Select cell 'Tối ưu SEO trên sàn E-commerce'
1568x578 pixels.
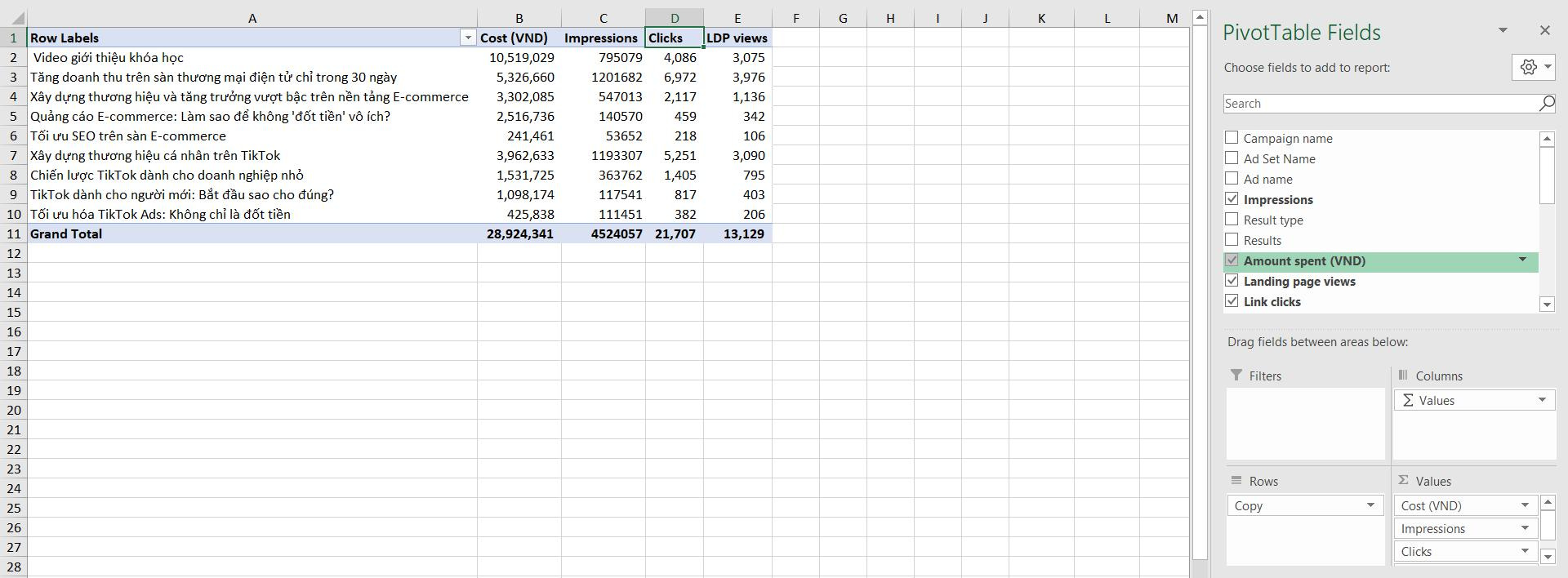click(252, 136)
